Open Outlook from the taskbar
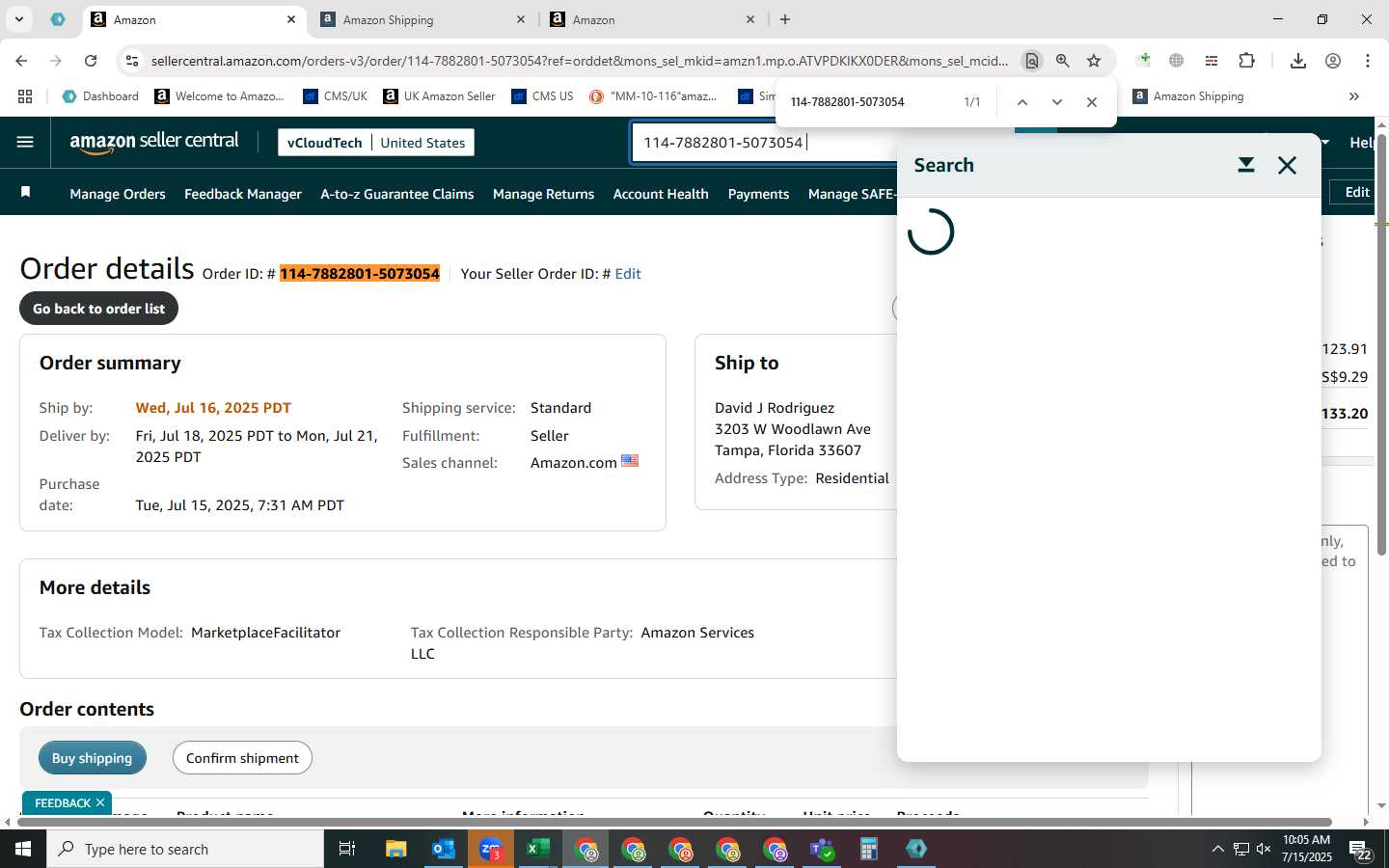Image resolution: width=1389 pixels, height=868 pixels. pyautogui.click(x=444, y=849)
